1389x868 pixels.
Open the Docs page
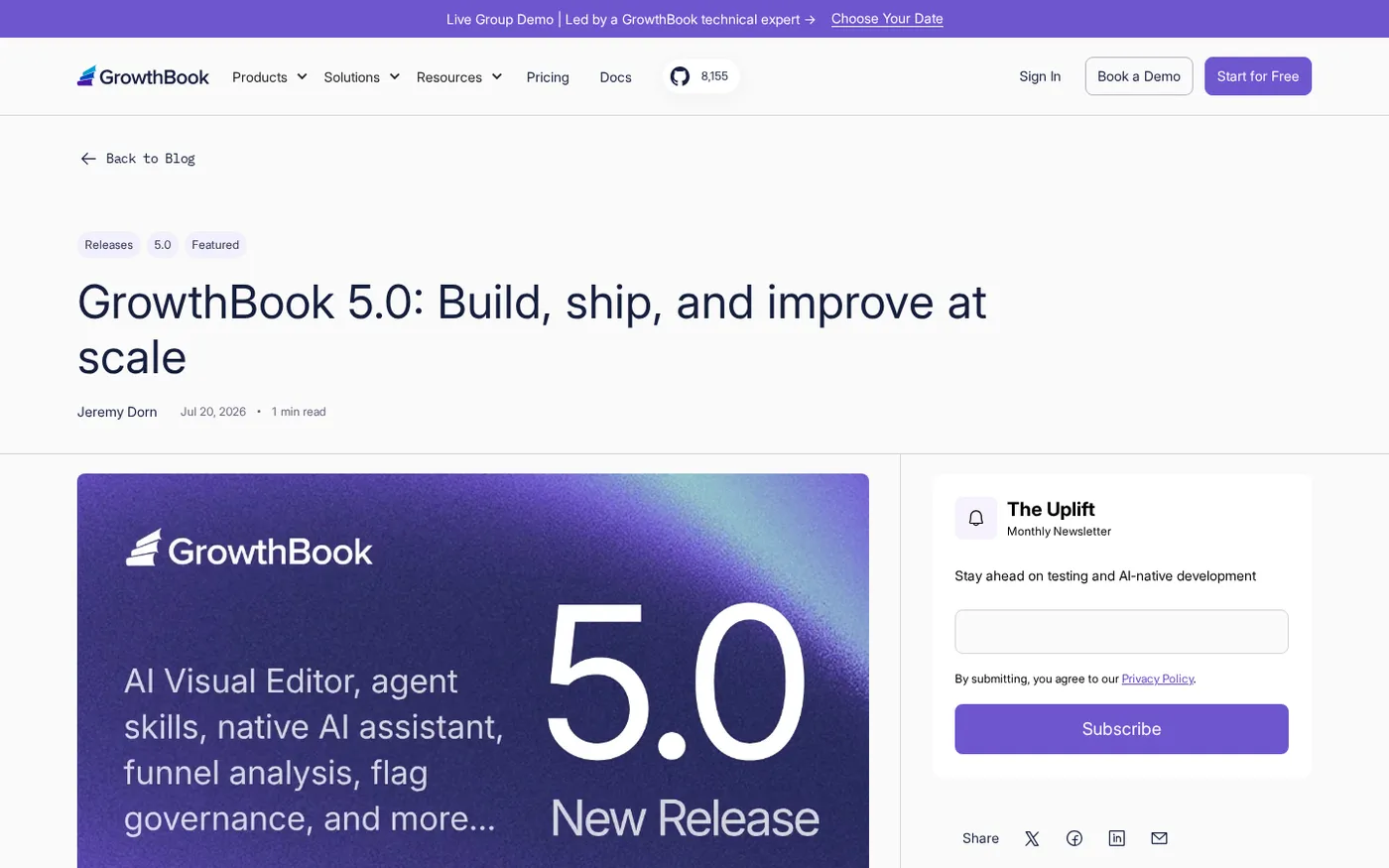pos(616,76)
